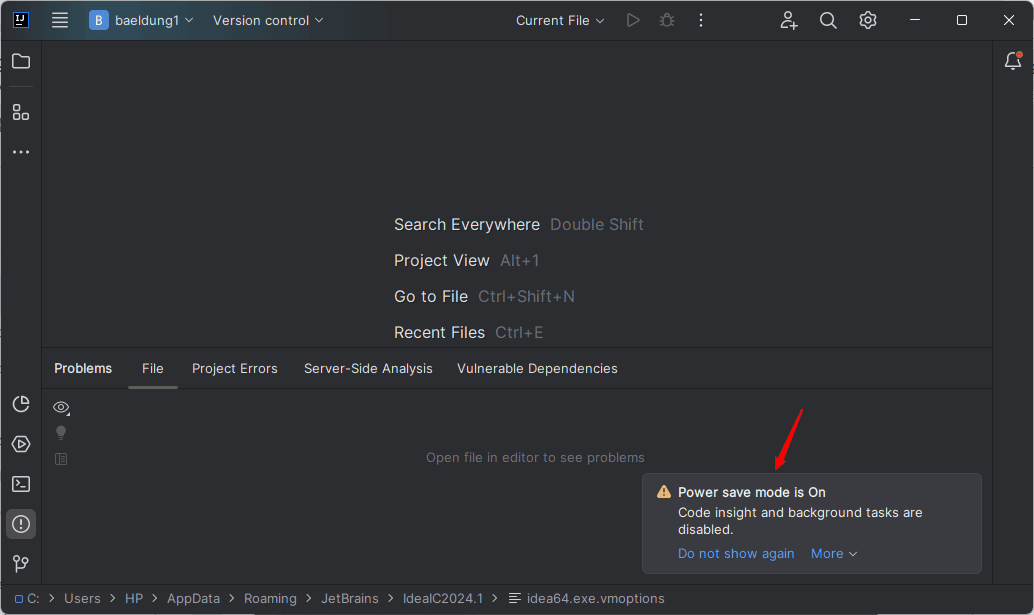Expand the Current File run configuration dropdown

[560, 20]
